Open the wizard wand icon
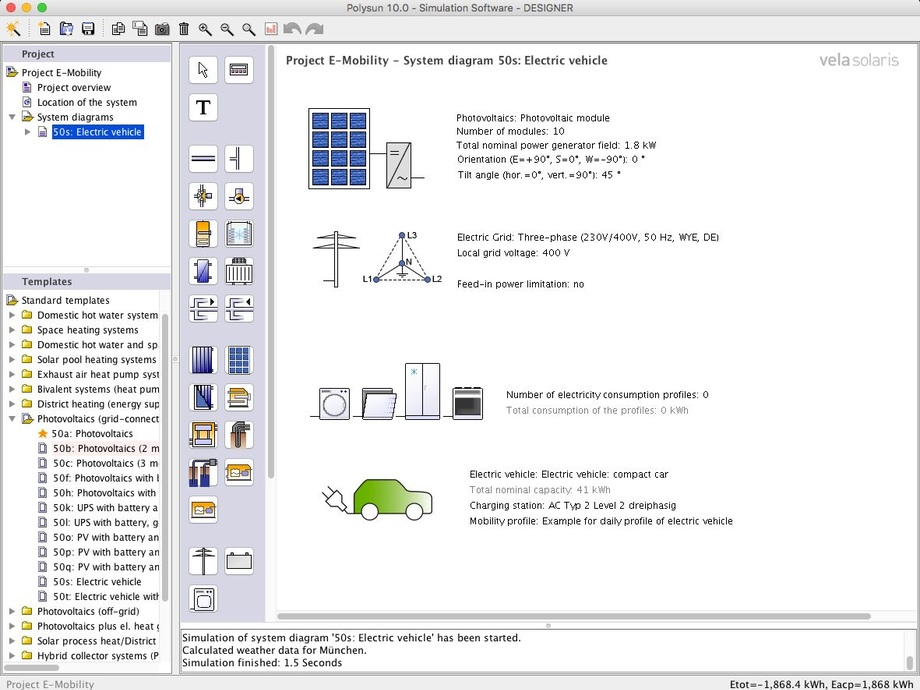Viewport: 920px width, 690px height. tap(13, 29)
